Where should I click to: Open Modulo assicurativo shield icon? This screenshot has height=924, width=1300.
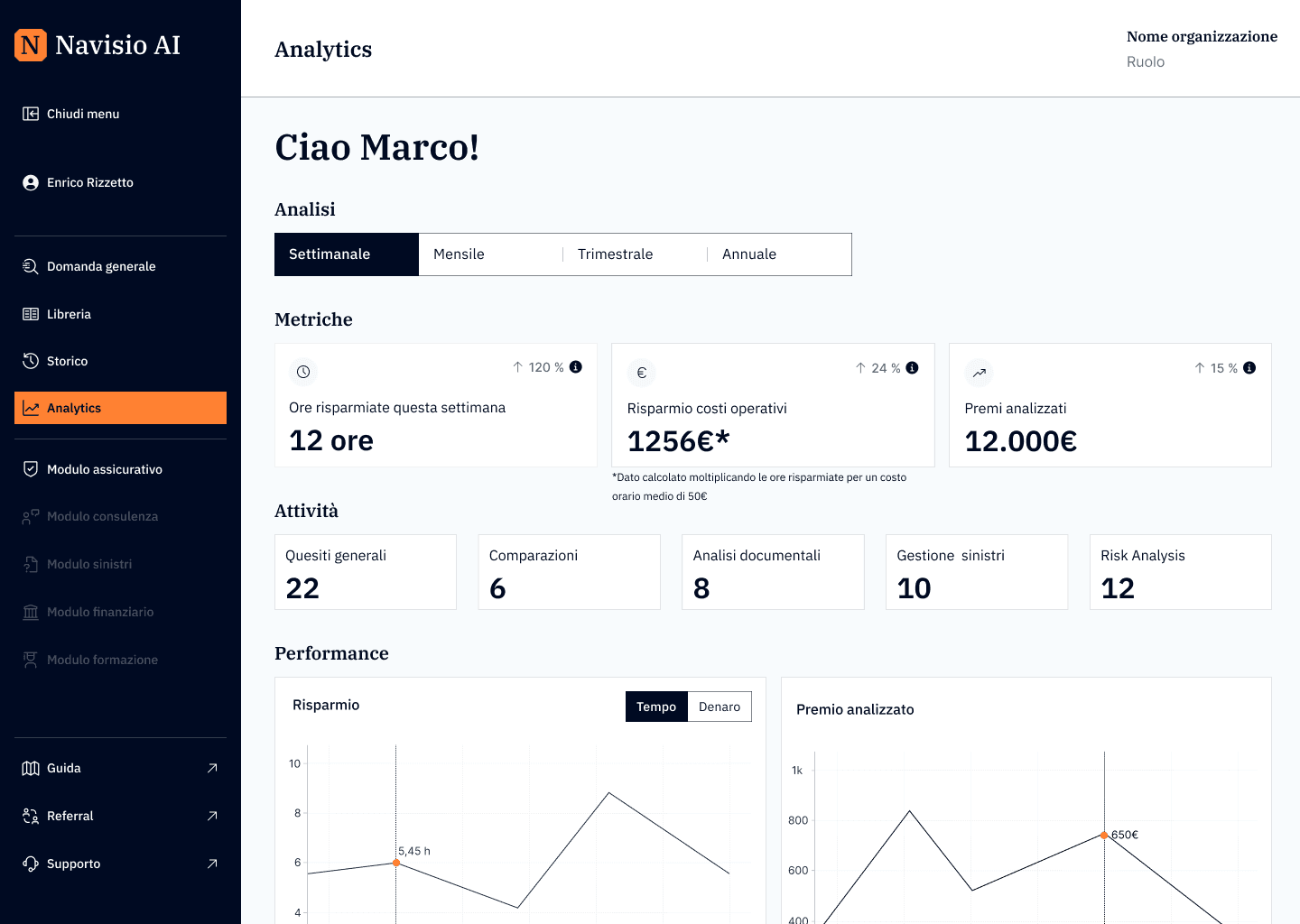coord(30,468)
